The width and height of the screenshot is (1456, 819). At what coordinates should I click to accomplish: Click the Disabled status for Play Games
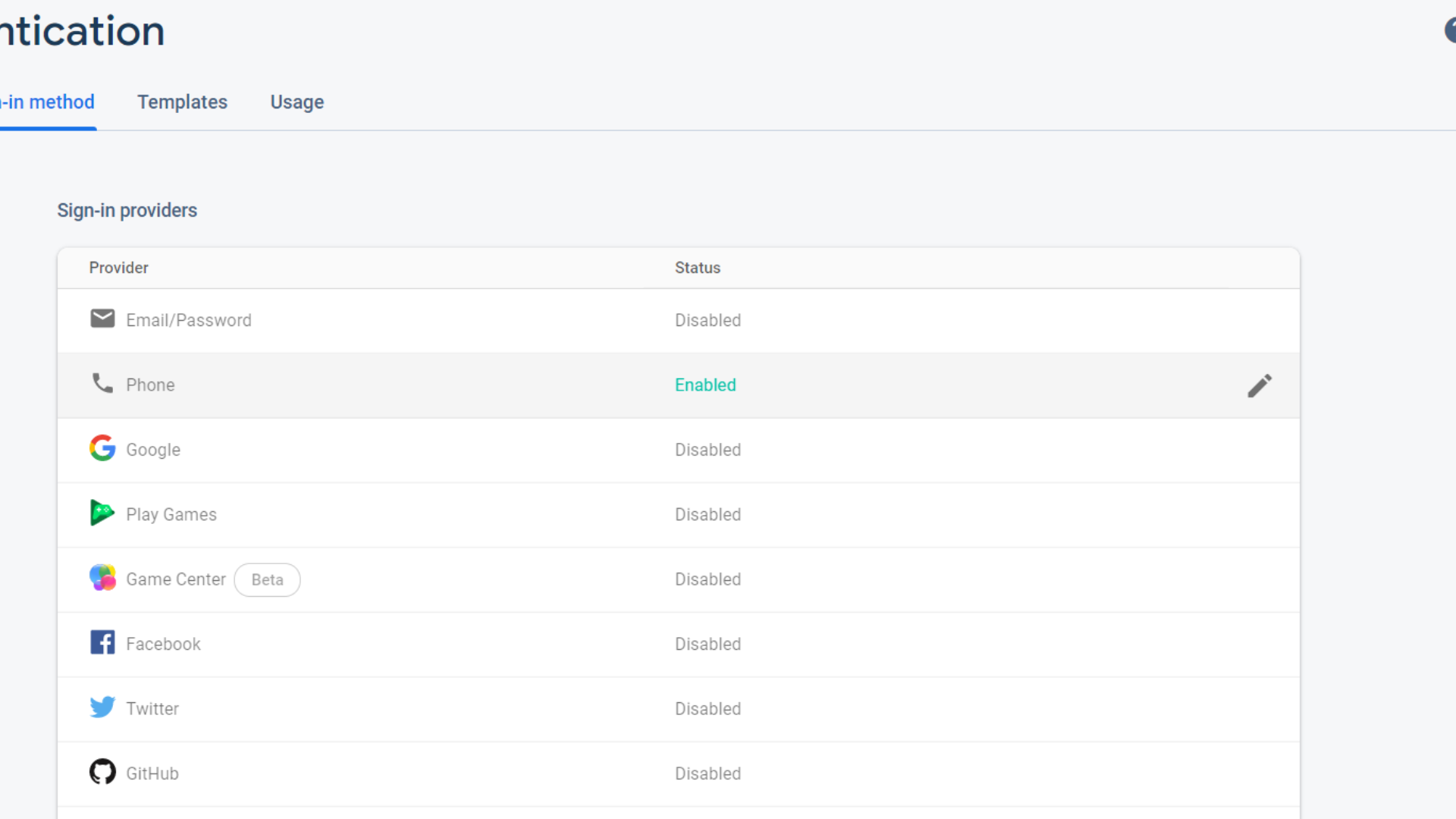[x=708, y=515]
